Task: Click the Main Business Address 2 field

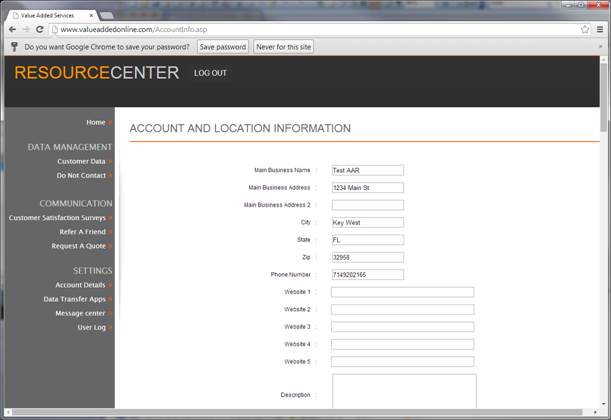Action: pos(367,205)
